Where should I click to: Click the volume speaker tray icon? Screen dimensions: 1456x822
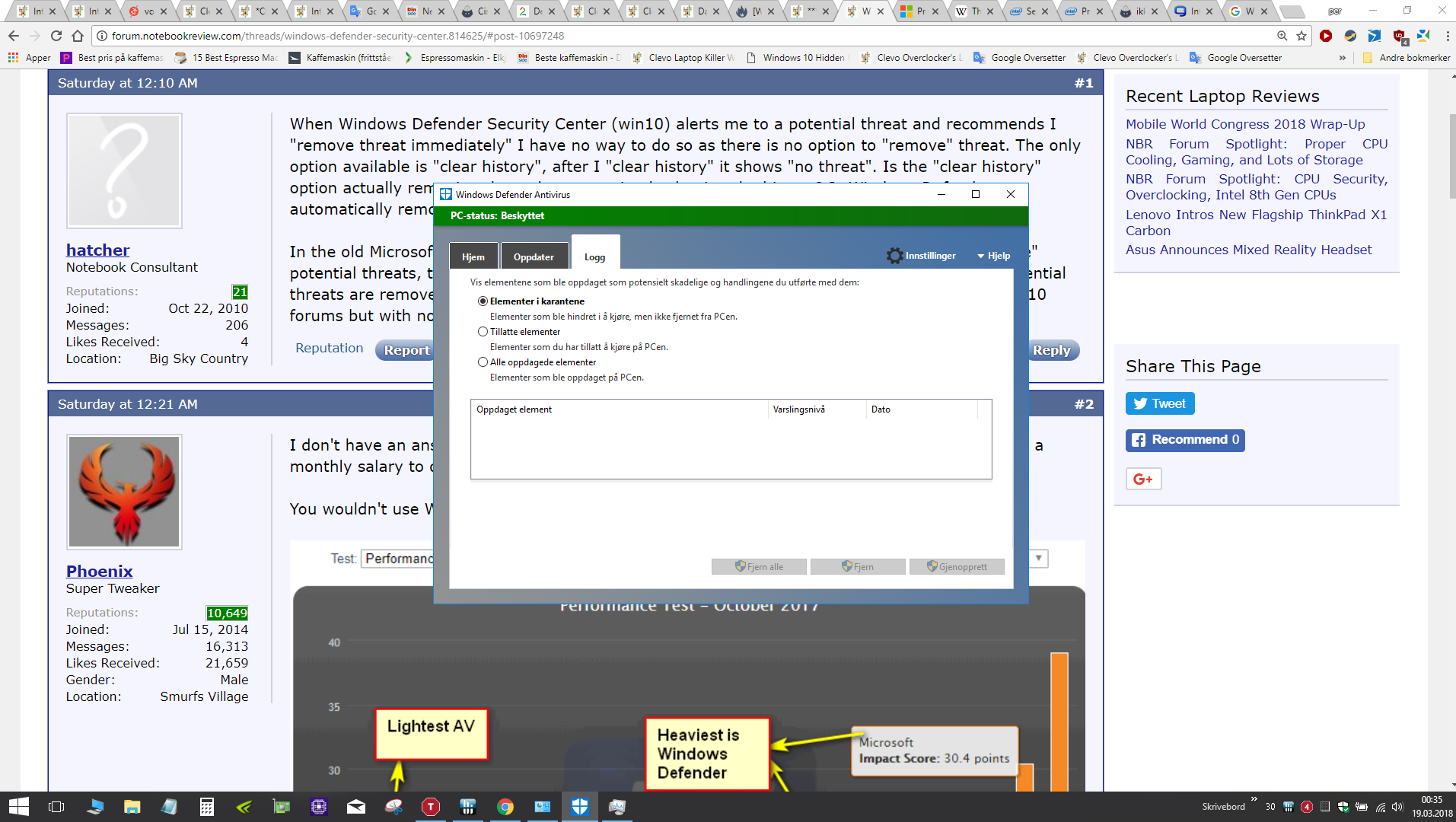1397,807
